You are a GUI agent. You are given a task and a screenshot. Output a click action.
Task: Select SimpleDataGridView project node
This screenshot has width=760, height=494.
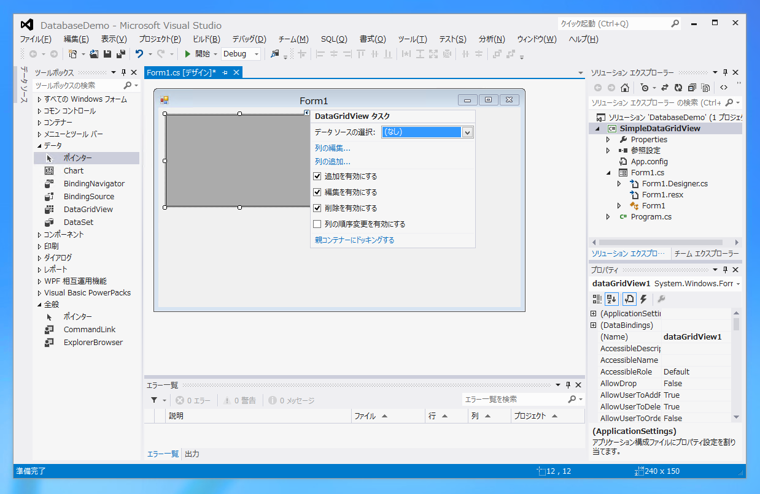tap(660, 128)
